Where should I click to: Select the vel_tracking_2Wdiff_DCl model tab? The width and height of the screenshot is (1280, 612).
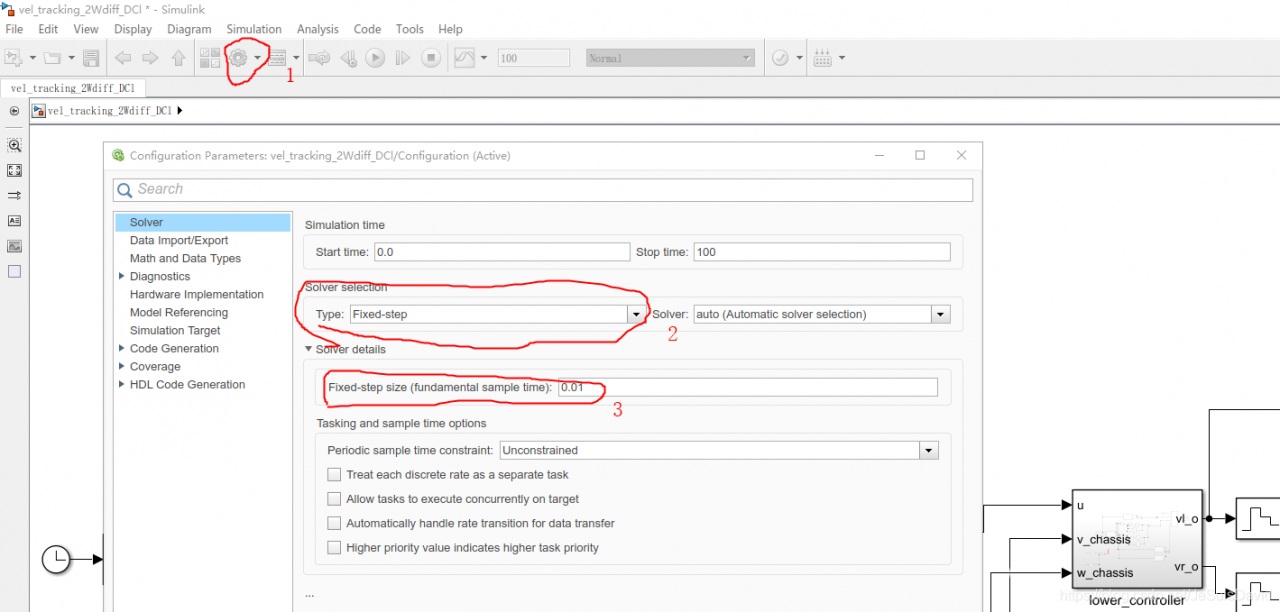click(x=72, y=88)
